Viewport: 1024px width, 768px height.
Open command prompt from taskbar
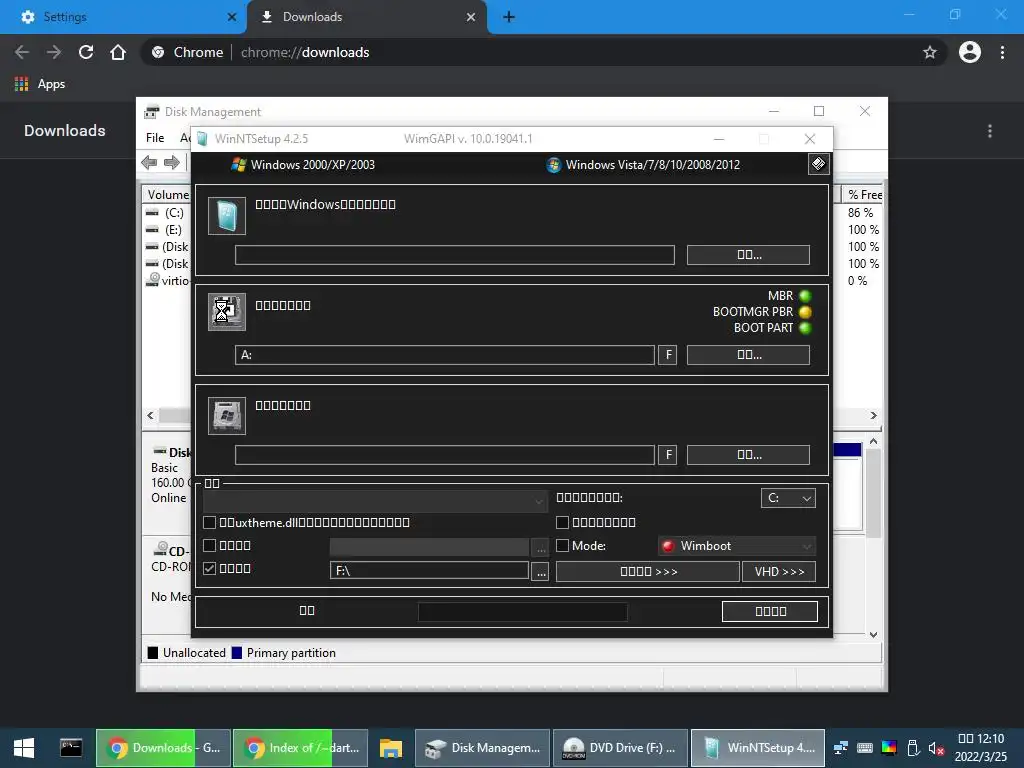tap(71, 748)
